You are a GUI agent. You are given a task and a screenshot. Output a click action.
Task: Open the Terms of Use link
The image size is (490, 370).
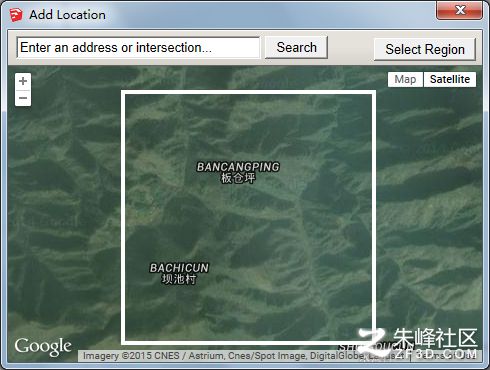[447, 356]
